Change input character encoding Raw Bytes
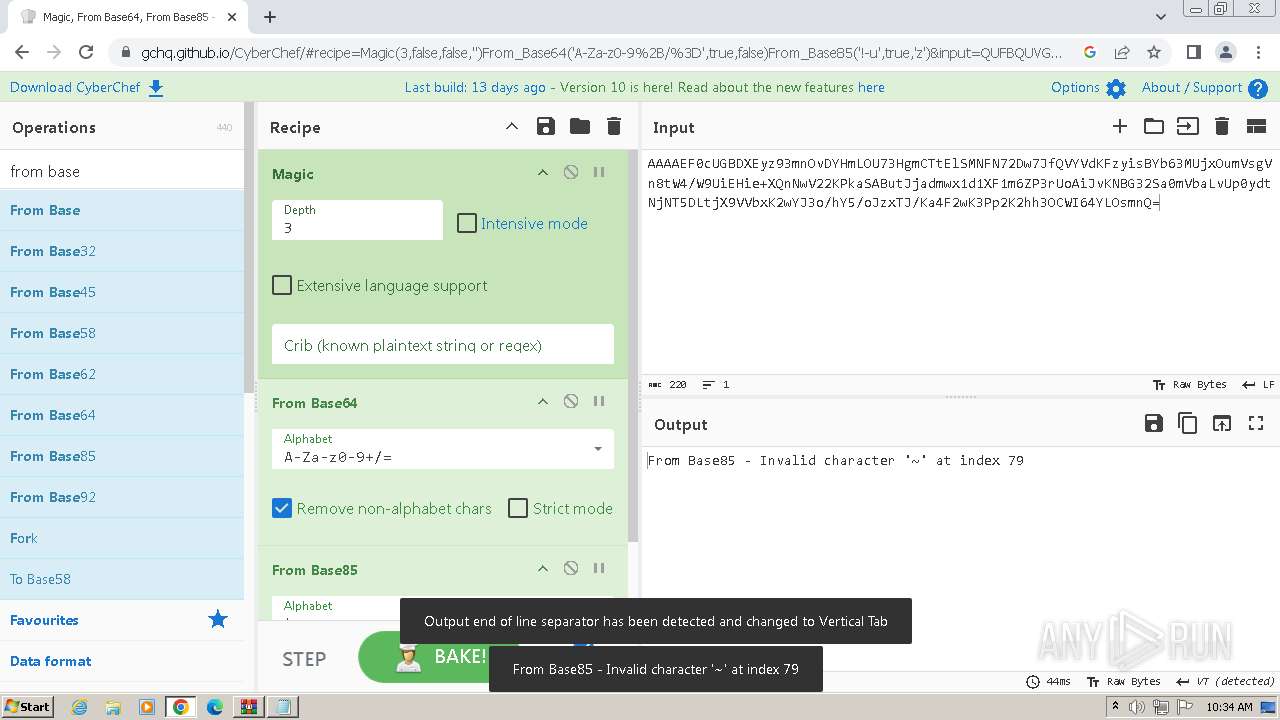The width and height of the screenshot is (1280, 720). pyautogui.click(x=1189, y=384)
